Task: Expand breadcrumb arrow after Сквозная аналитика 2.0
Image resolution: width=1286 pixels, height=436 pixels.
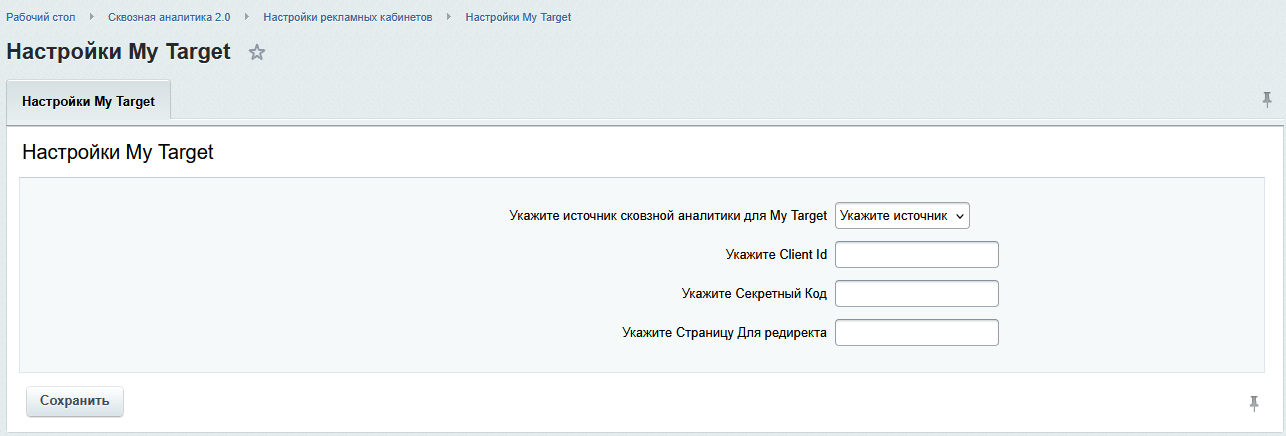Action: pyautogui.click(x=246, y=18)
